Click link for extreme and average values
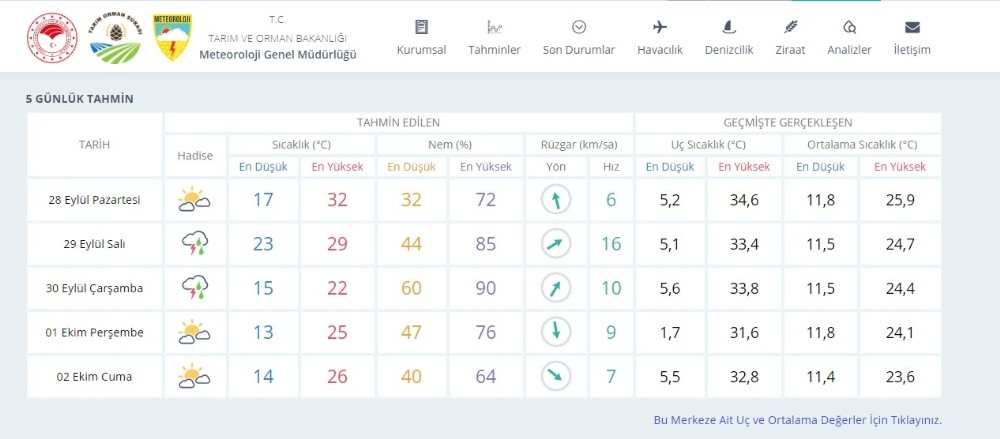1000x439 pixels. (797, 420)
